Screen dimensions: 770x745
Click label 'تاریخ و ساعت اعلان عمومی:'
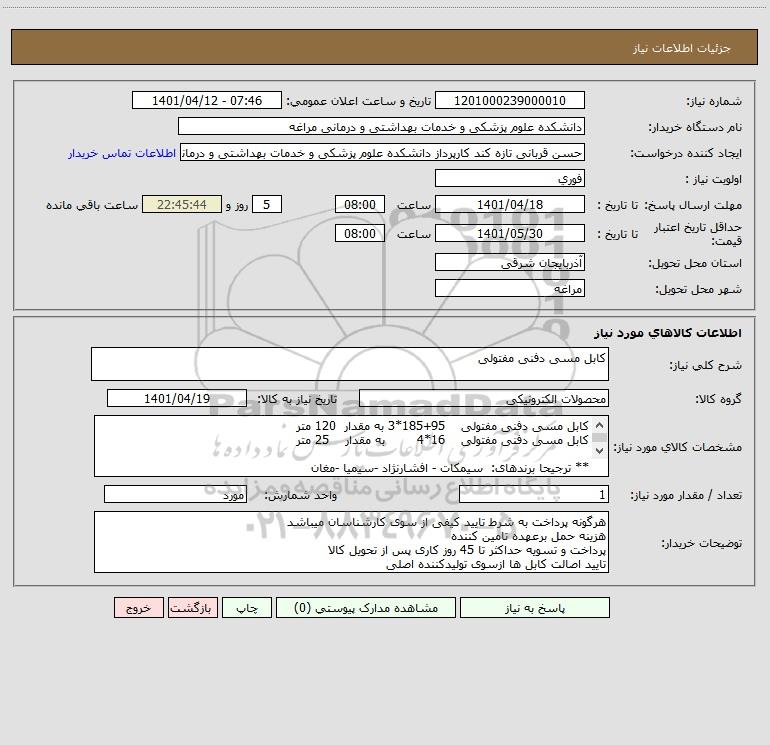359,102
